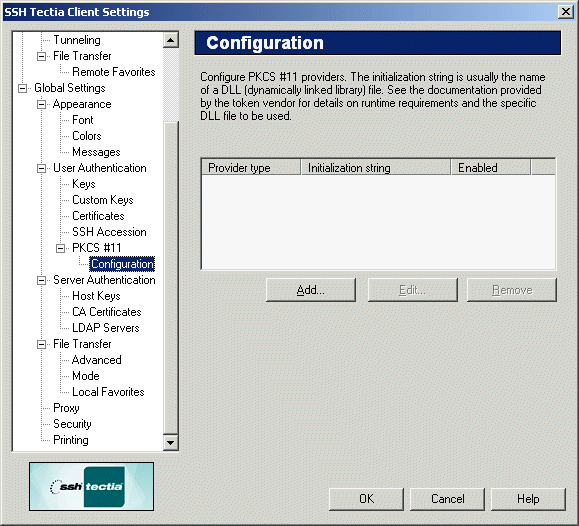Open the Printing settings page
Viewport: 579px width, 526px height.
click(71, 440)
